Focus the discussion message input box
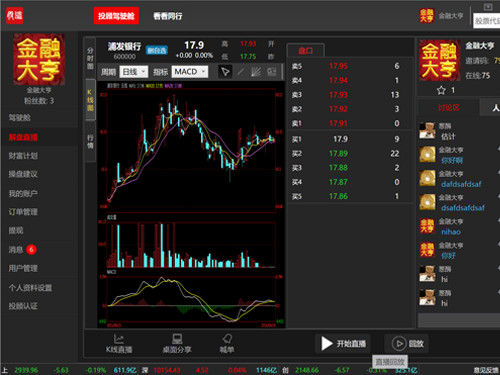500x375 pixels. [x=459, y=321]
